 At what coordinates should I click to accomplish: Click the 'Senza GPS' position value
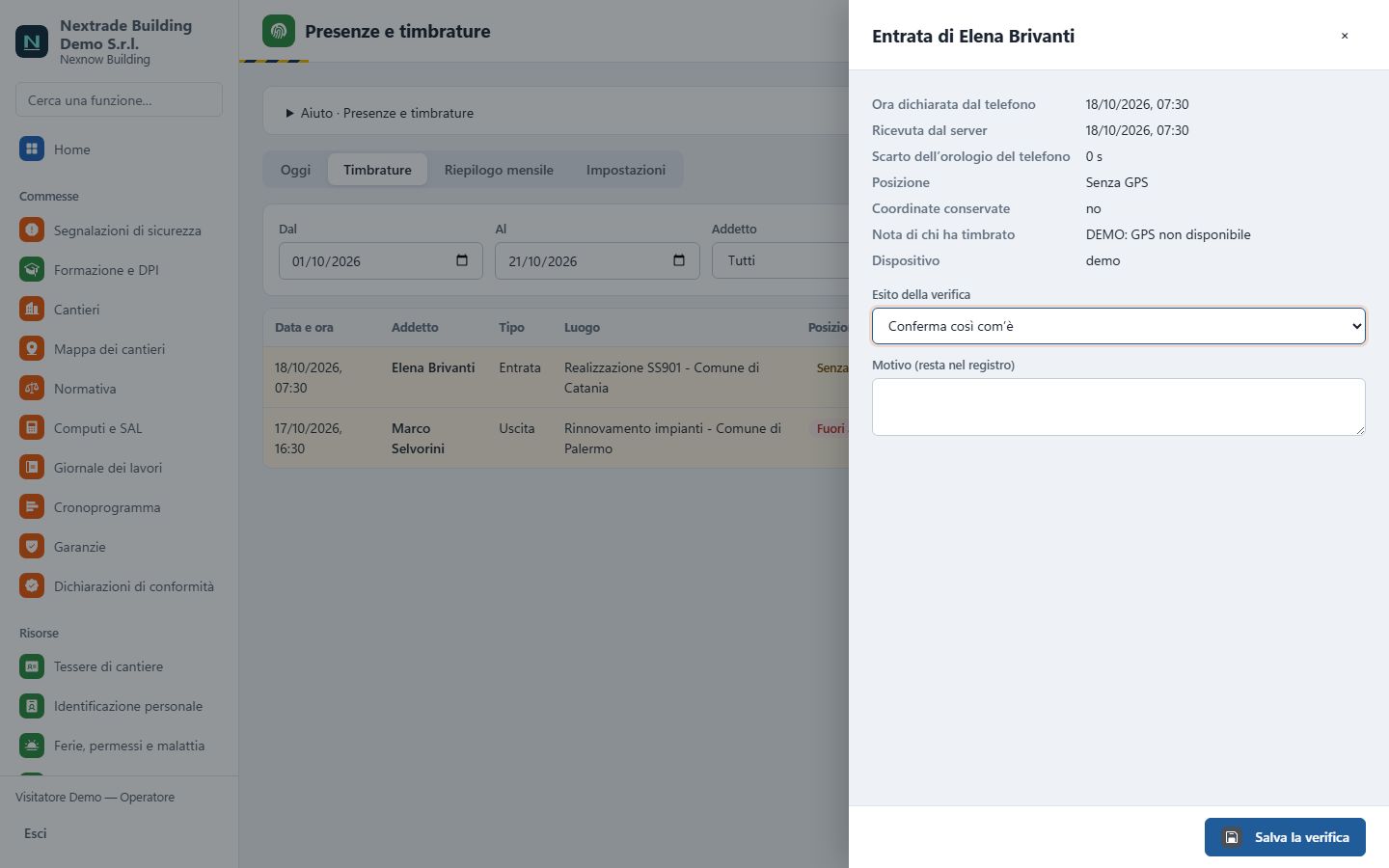1117,182
